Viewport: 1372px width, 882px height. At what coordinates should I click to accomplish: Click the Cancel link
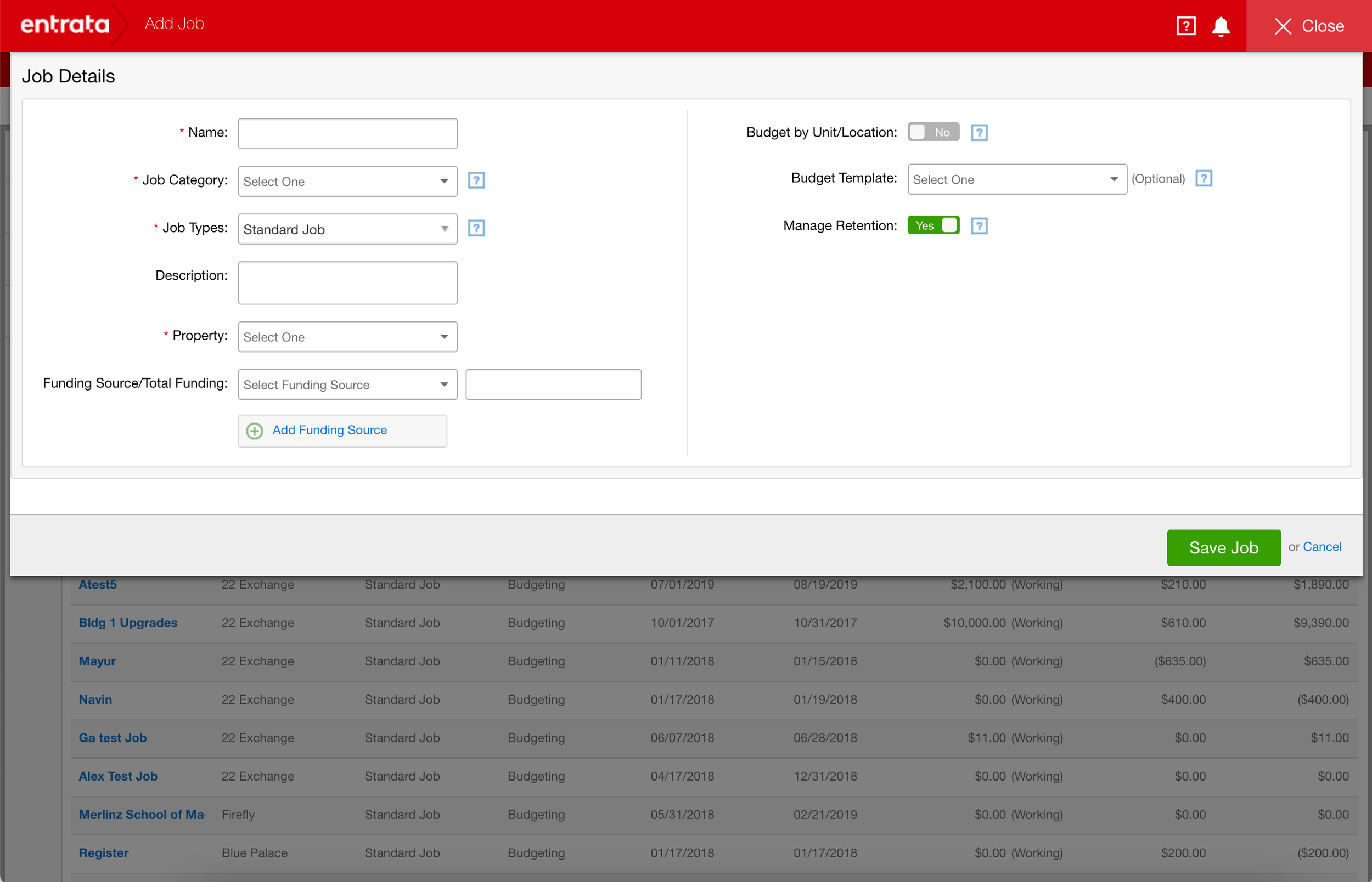tap(1322, 547)
